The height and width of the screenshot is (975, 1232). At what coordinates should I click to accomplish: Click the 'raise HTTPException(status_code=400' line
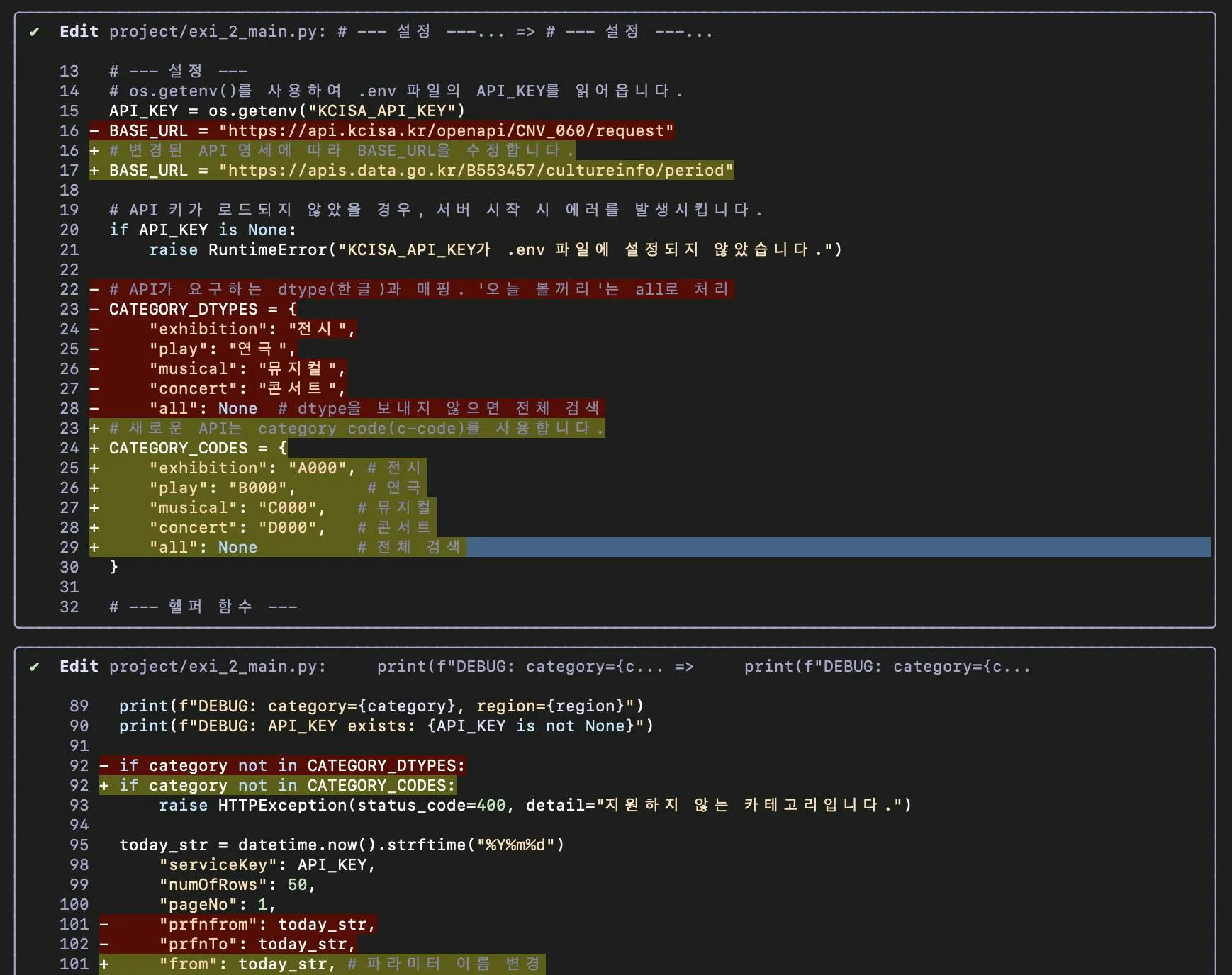(x=535, y=806)
